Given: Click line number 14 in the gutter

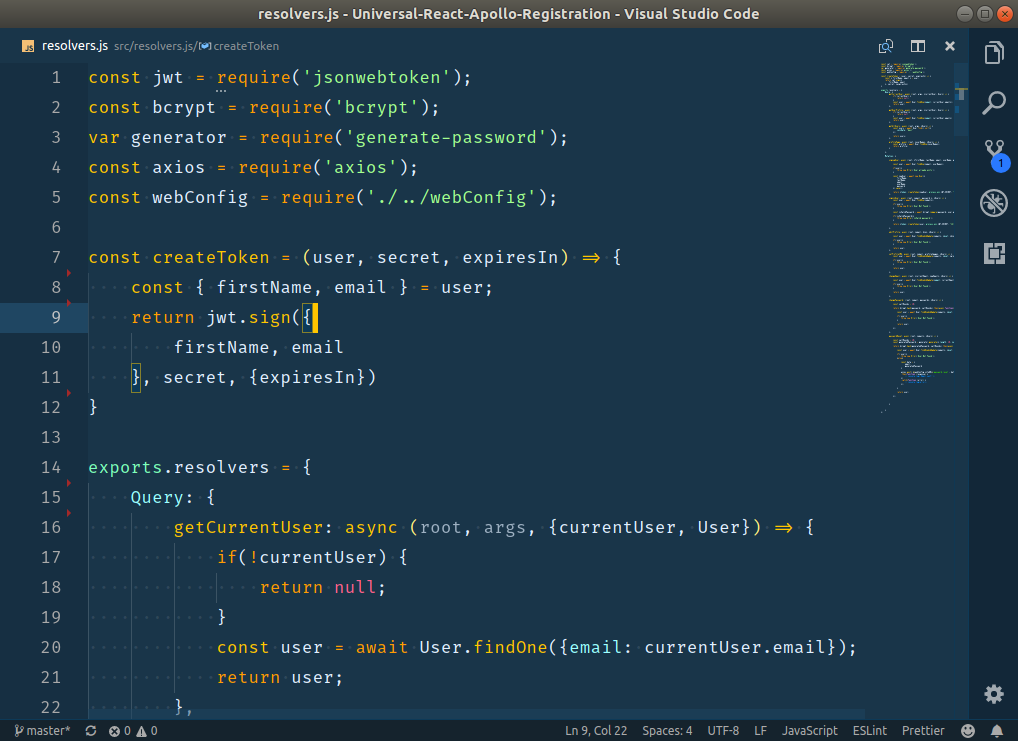Looking at the screenshot, I should point(51,468).
